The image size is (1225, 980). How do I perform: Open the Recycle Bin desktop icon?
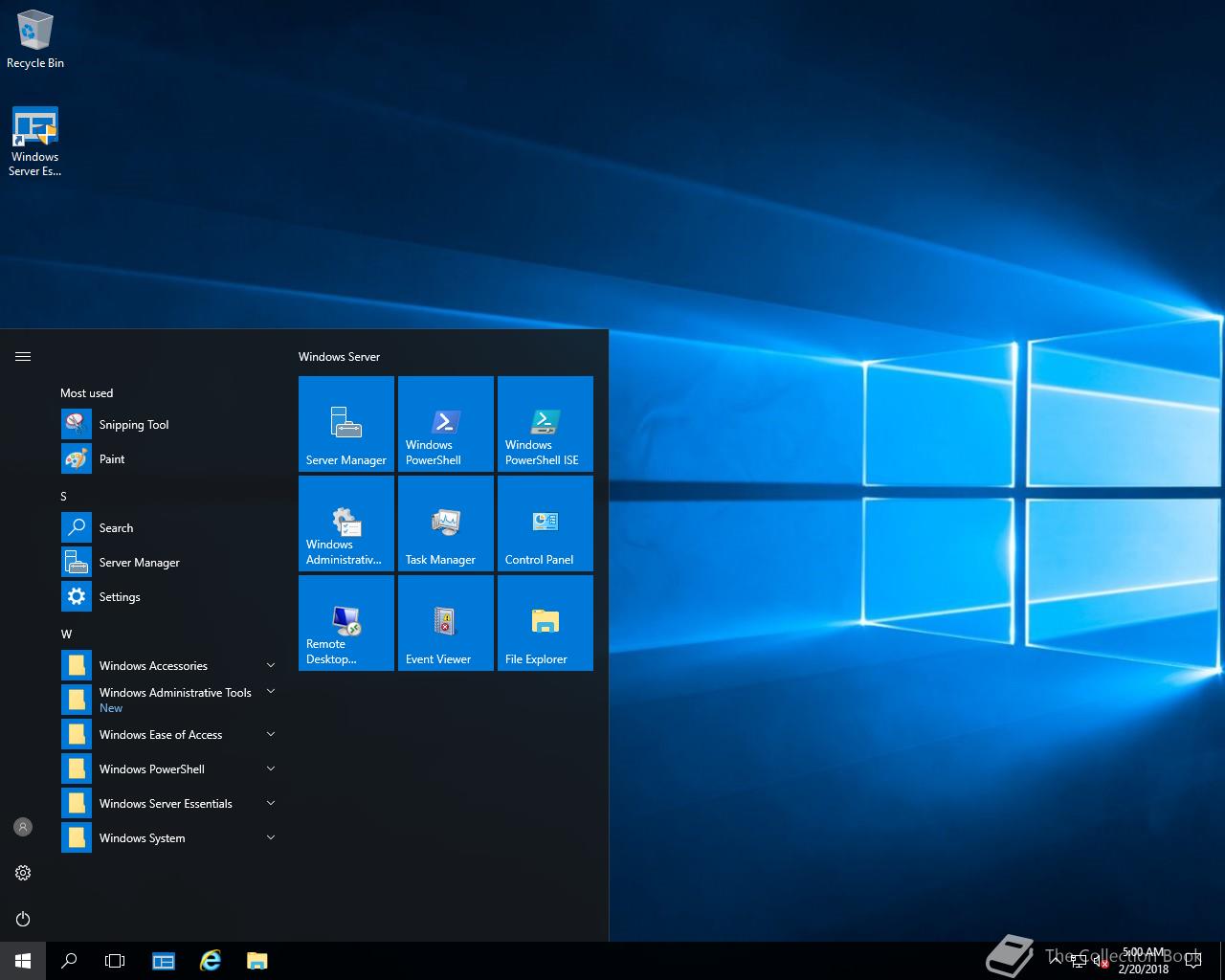tap(35, 39)
